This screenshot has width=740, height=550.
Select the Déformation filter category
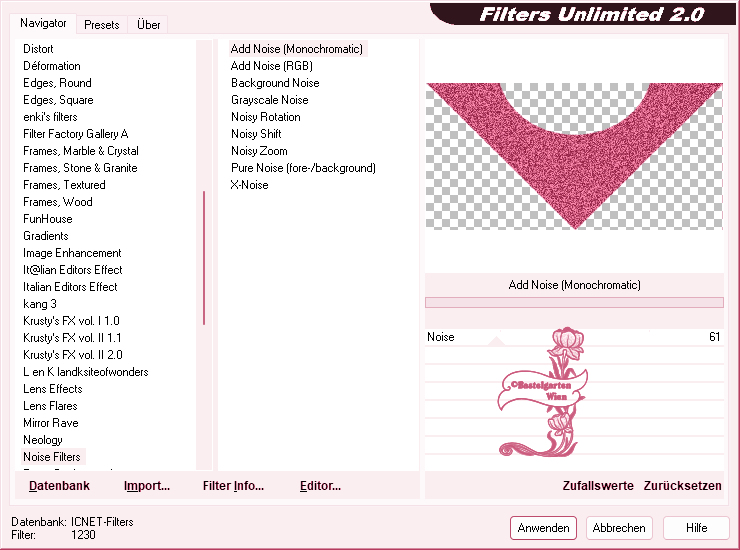[52, 66]
